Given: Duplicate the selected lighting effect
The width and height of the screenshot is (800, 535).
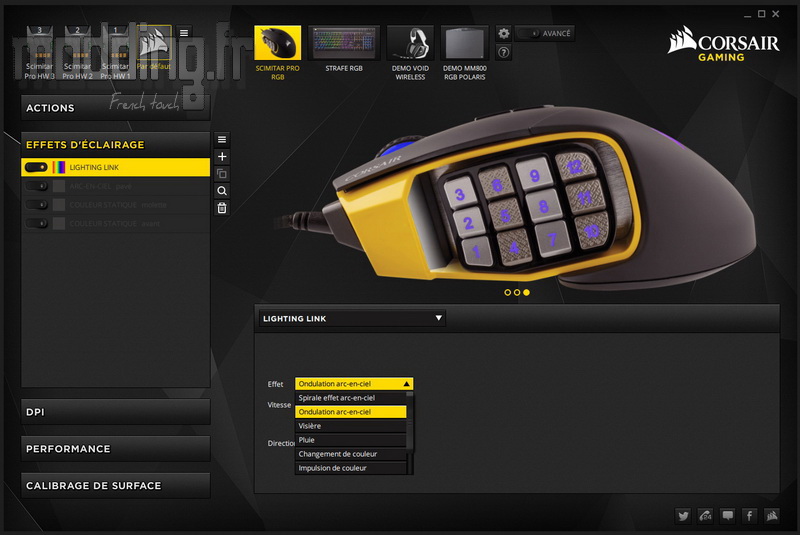Looking at the screenshot, I should pos(222,174).
